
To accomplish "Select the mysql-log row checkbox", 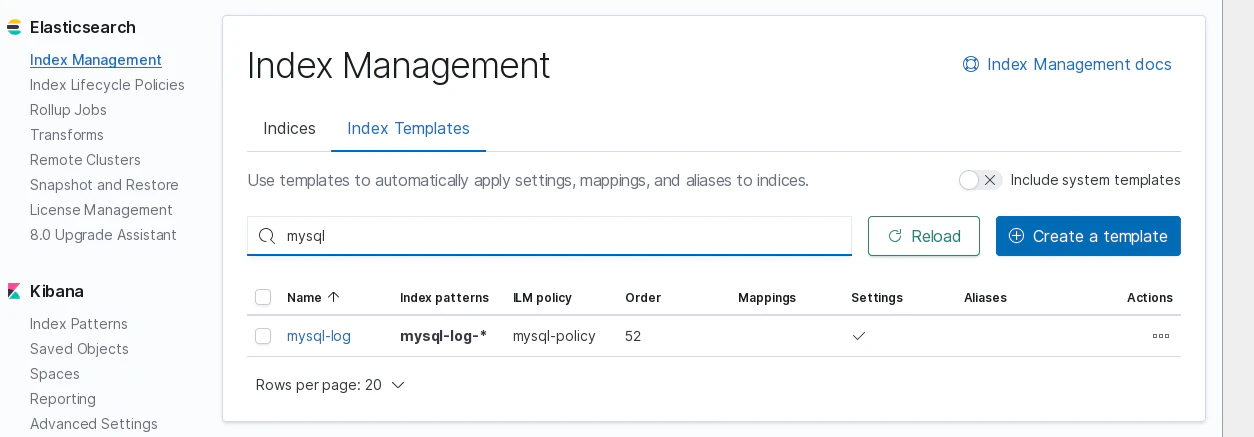I will coord(263,336).
